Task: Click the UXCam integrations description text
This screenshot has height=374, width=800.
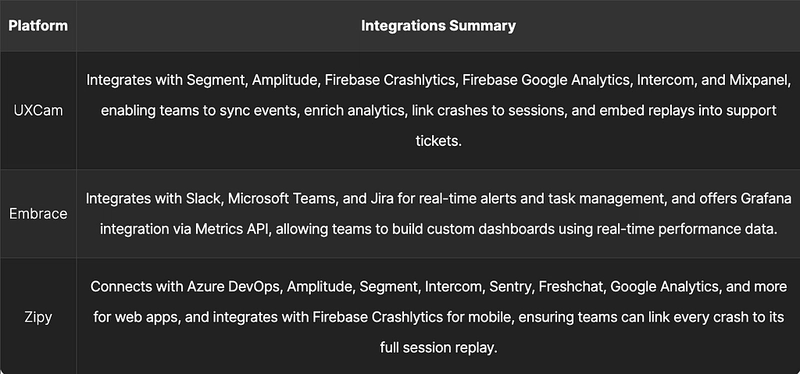Action: pyautogui.click(x=438, y=110)
